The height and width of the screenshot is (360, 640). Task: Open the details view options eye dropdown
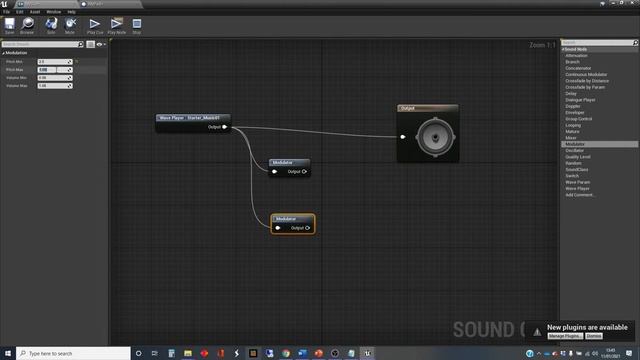point(100,44)
